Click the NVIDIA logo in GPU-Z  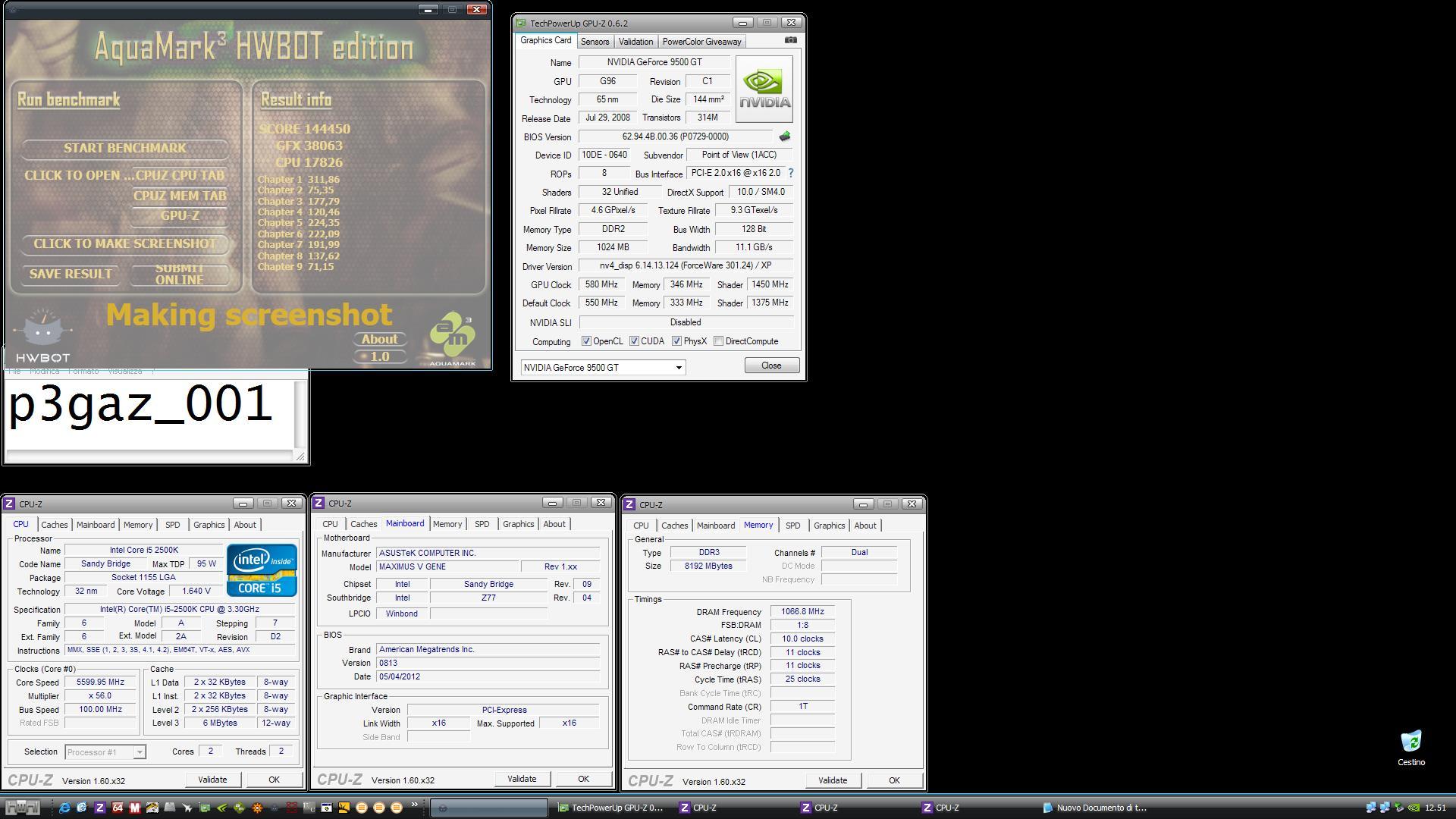(764, 89)
